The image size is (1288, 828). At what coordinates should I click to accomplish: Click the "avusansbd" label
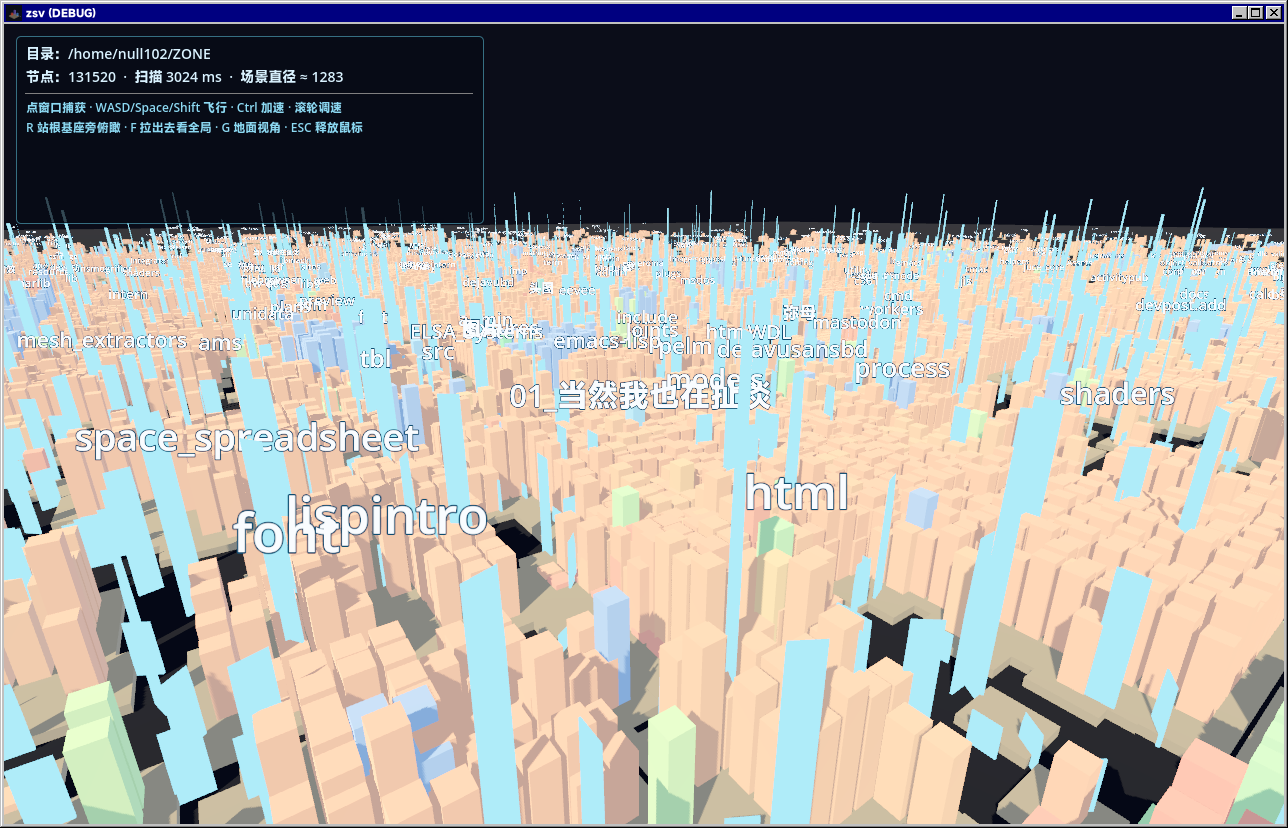(x=809, y=350)
